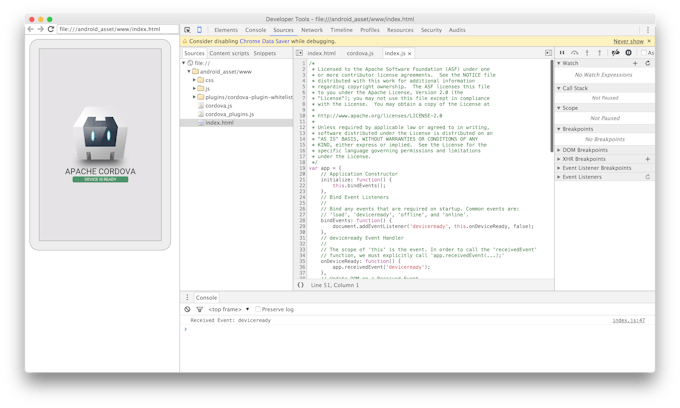The height and width of the screenshot is (408, 680).
Task: Click the source editor vertical scrollbar
Action: pos(552,106)
